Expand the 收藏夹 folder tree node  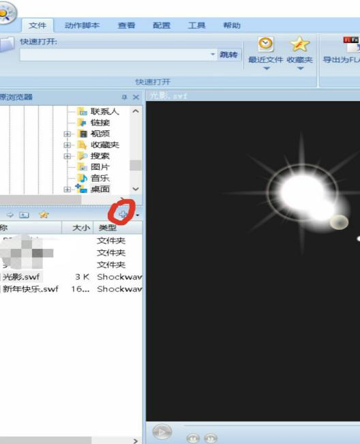67,145
